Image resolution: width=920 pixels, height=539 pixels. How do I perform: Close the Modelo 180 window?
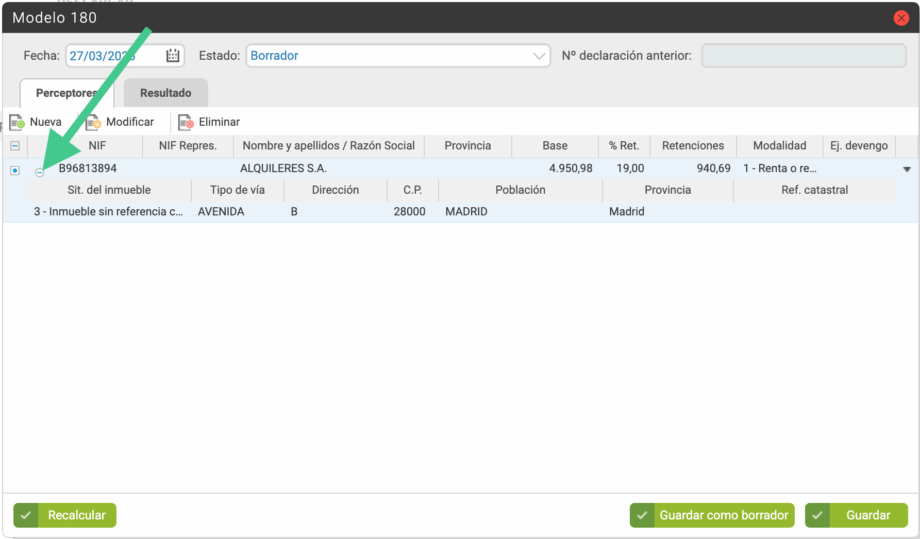pos(901,18)
